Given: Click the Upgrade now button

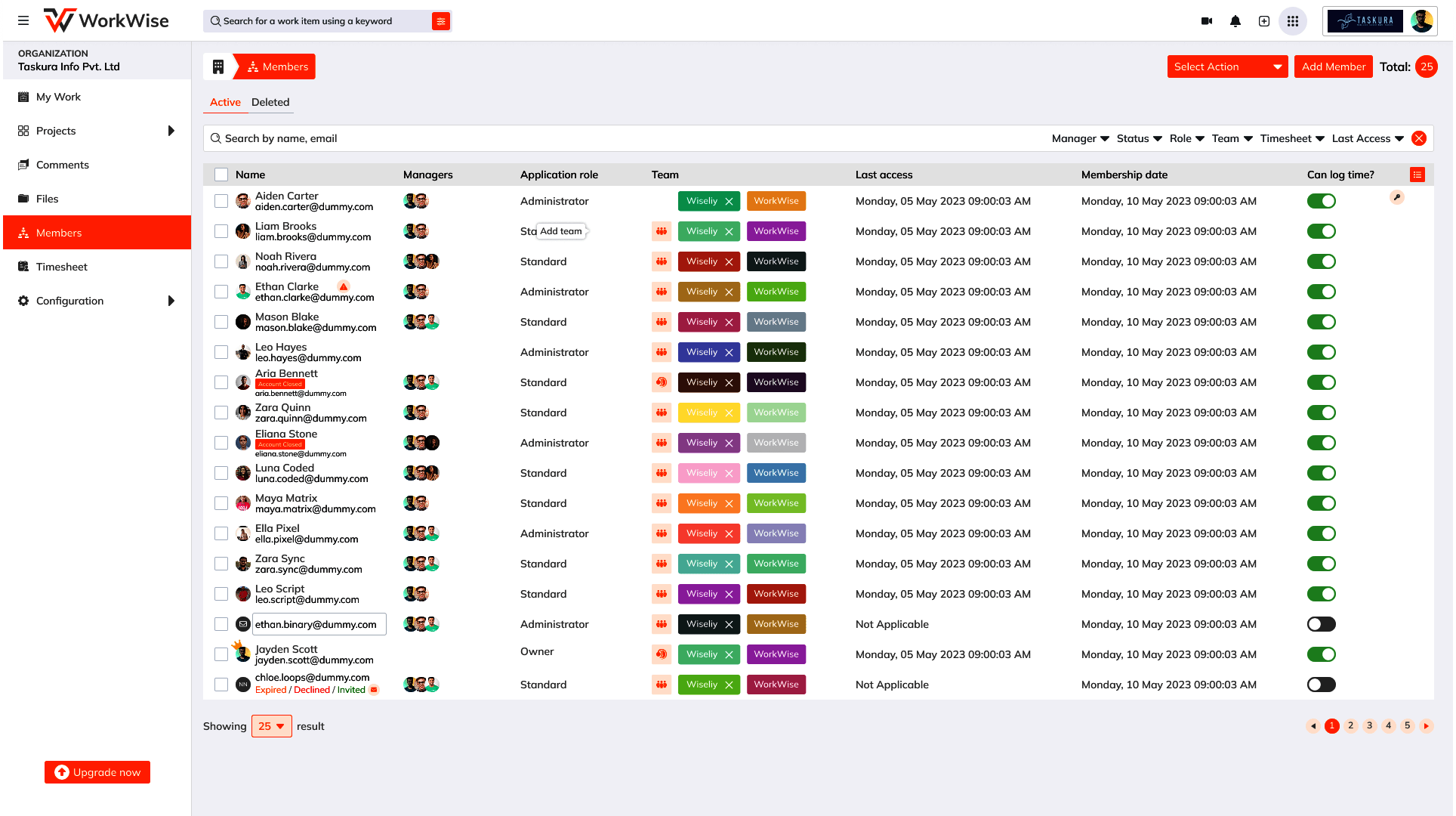Looking at the screenshot, I should point(97,772).
